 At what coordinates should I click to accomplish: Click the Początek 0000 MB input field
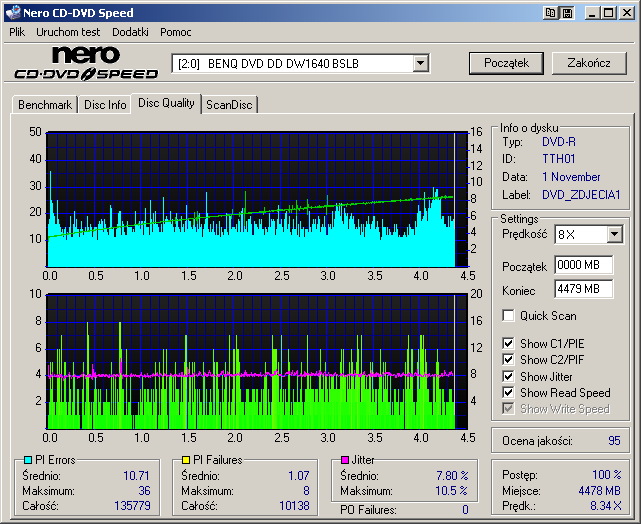pyautogui.click(x=584, y=265)
